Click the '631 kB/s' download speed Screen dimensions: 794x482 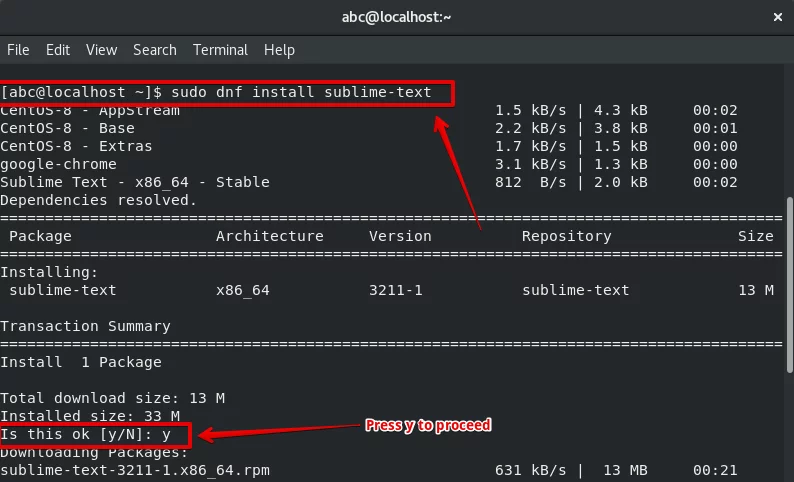531,470
